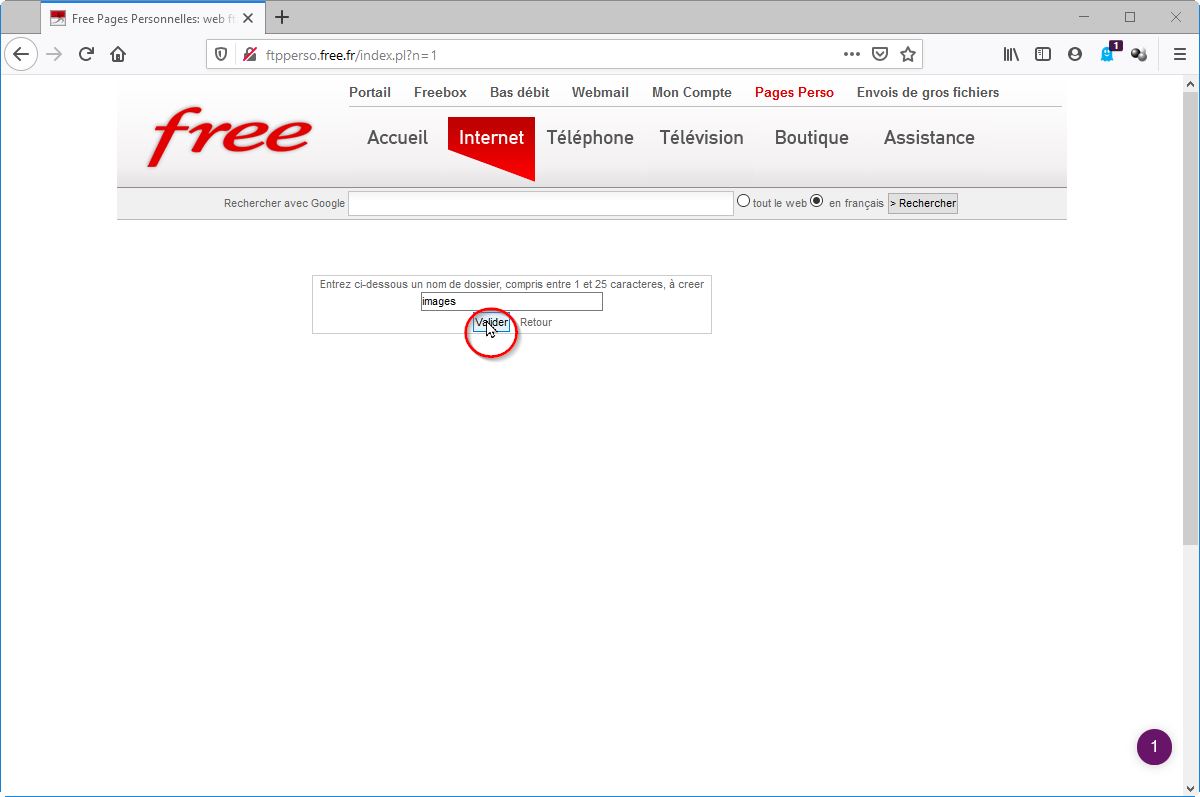Image resolution: width=1200 pixels, height=797 pixels.
Task: Open the Téléphone main menu
Action: 590,138
